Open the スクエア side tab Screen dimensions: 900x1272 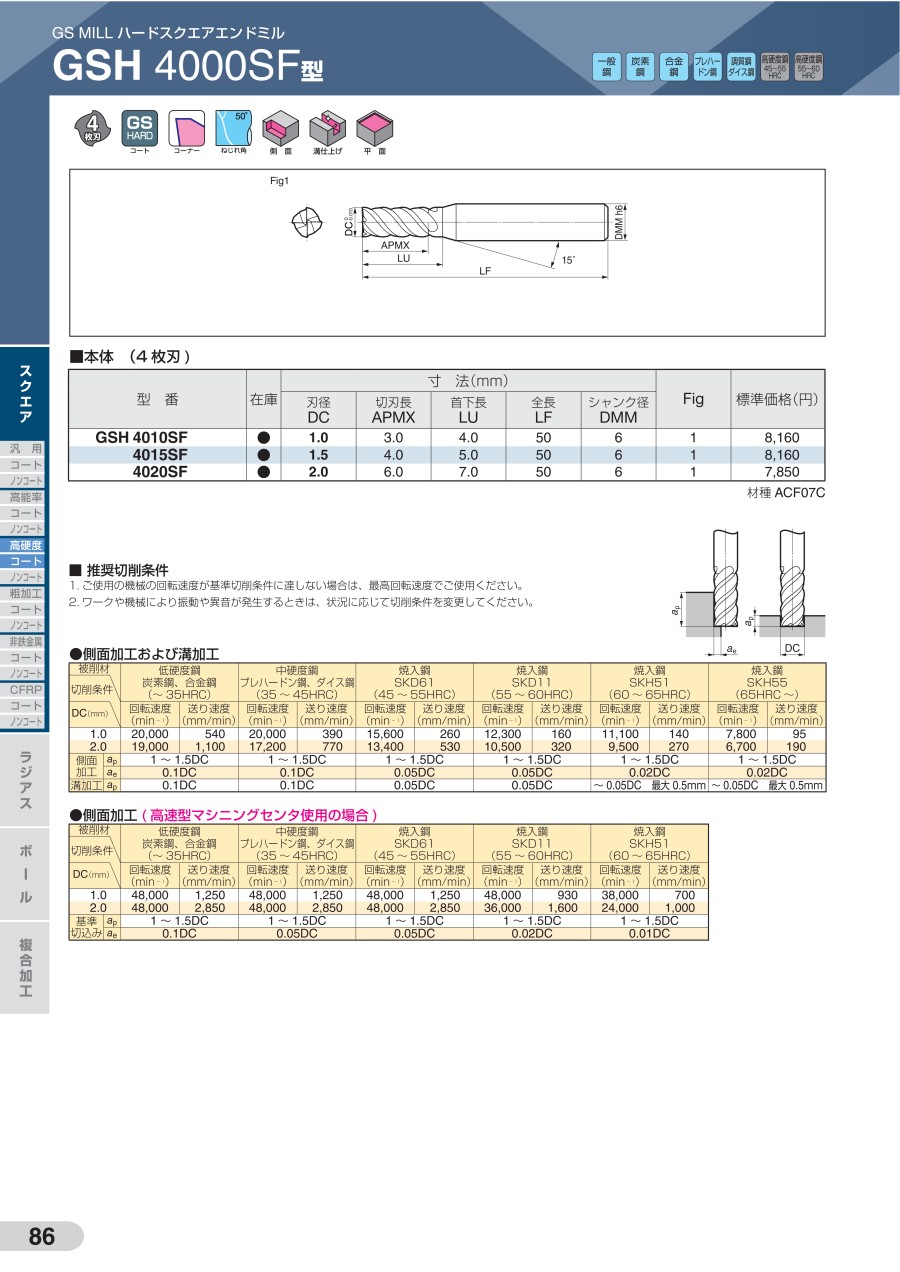[24, 394]
